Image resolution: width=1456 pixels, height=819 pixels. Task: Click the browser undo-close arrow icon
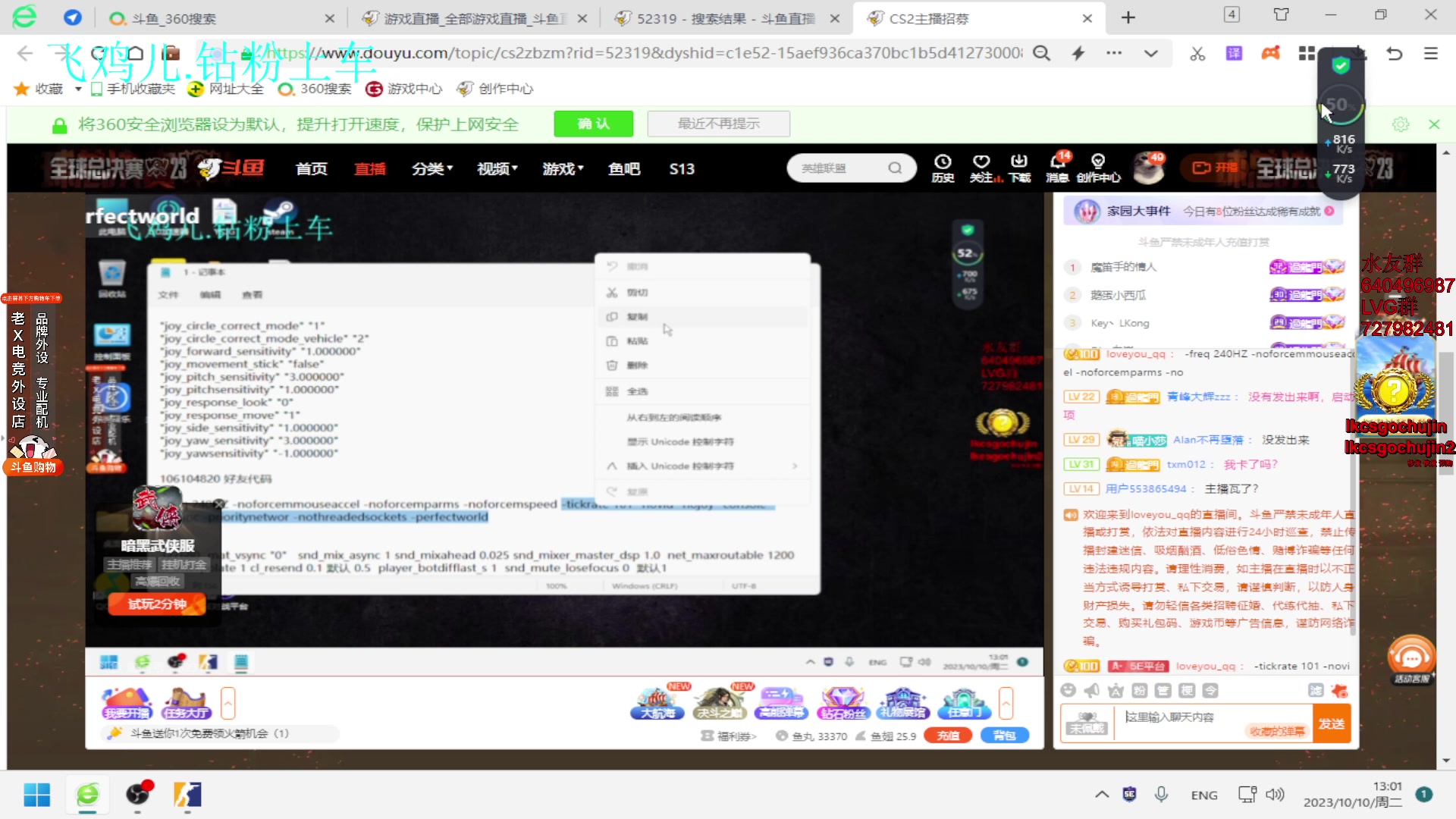point(1395,53)
